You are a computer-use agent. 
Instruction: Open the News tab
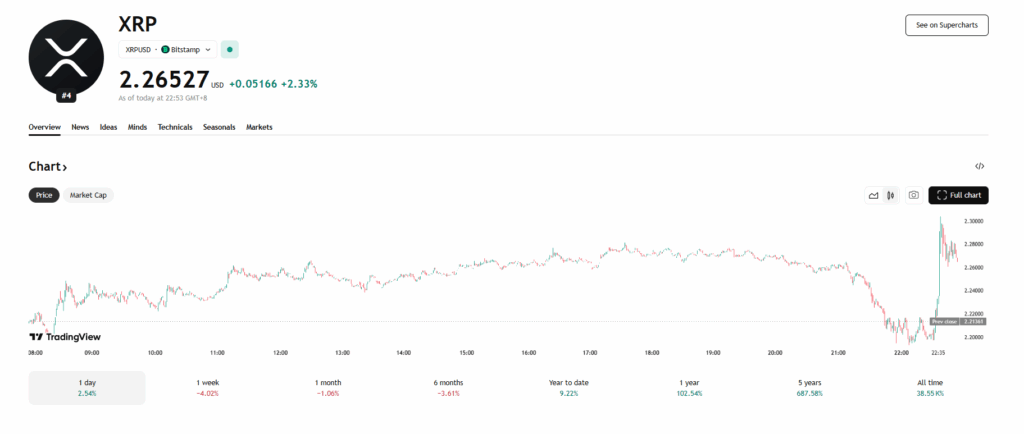80,127
